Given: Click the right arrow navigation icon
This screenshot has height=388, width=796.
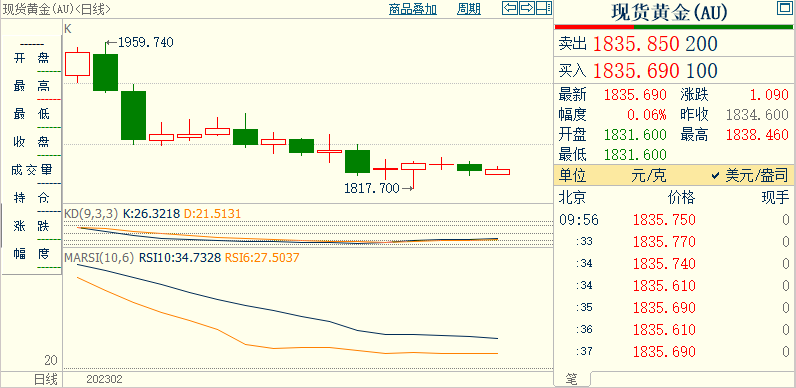Looking at the screenshot, I should coord(527,8).
